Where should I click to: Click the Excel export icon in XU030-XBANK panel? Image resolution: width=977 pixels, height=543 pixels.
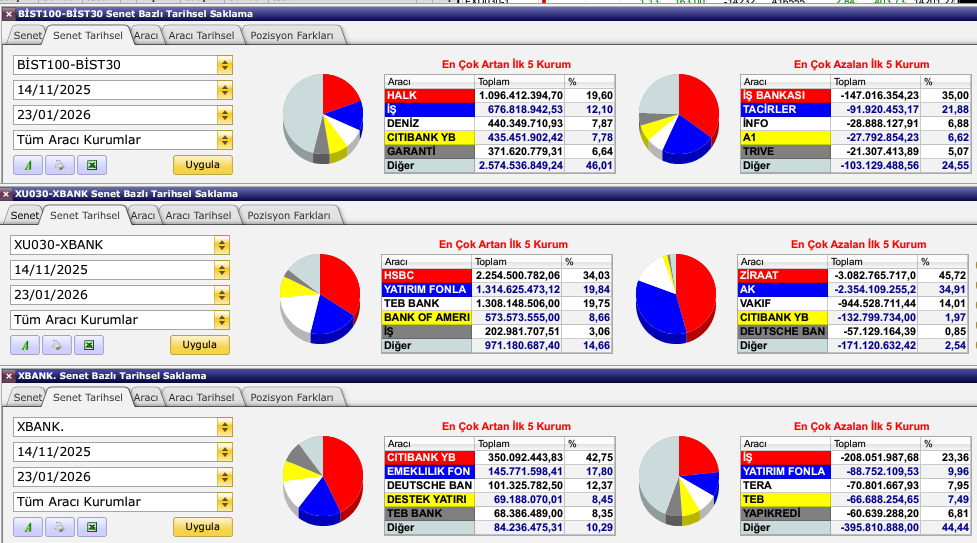(88, 345)
